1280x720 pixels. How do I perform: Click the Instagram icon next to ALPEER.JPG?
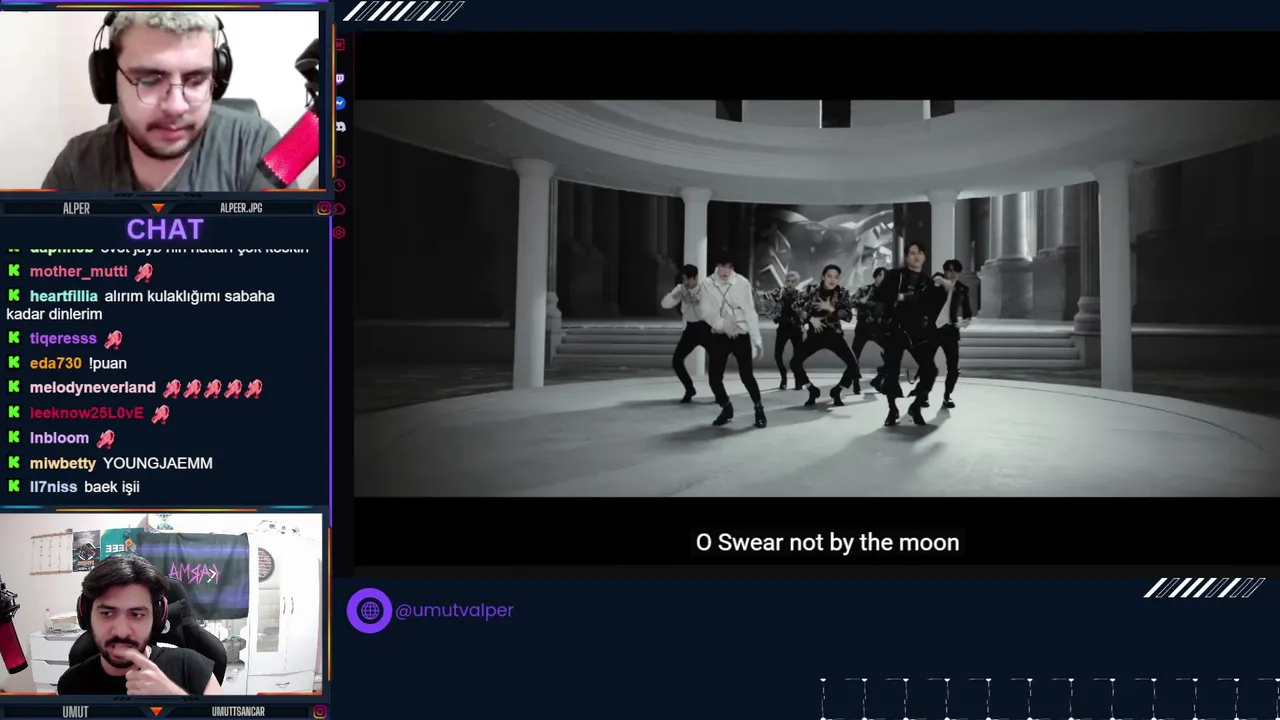323,208
